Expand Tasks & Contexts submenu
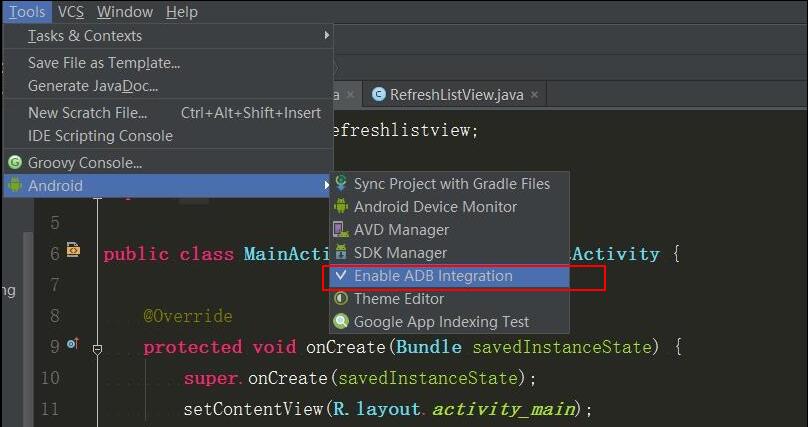 click(169, 36)
